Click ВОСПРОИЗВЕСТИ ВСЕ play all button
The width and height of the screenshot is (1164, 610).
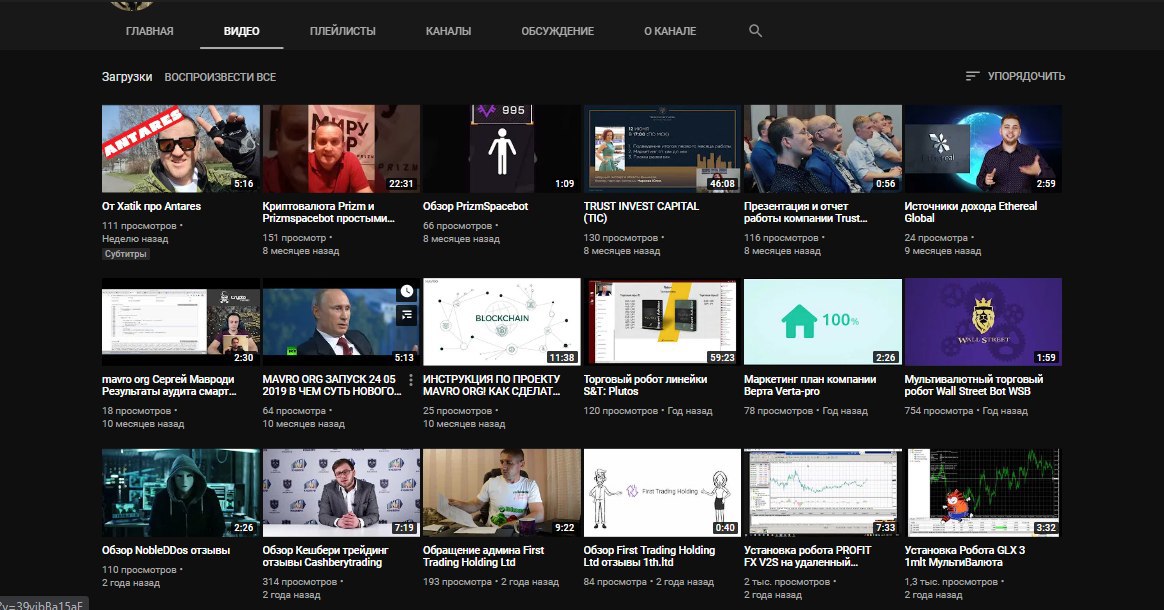[220, 77]
